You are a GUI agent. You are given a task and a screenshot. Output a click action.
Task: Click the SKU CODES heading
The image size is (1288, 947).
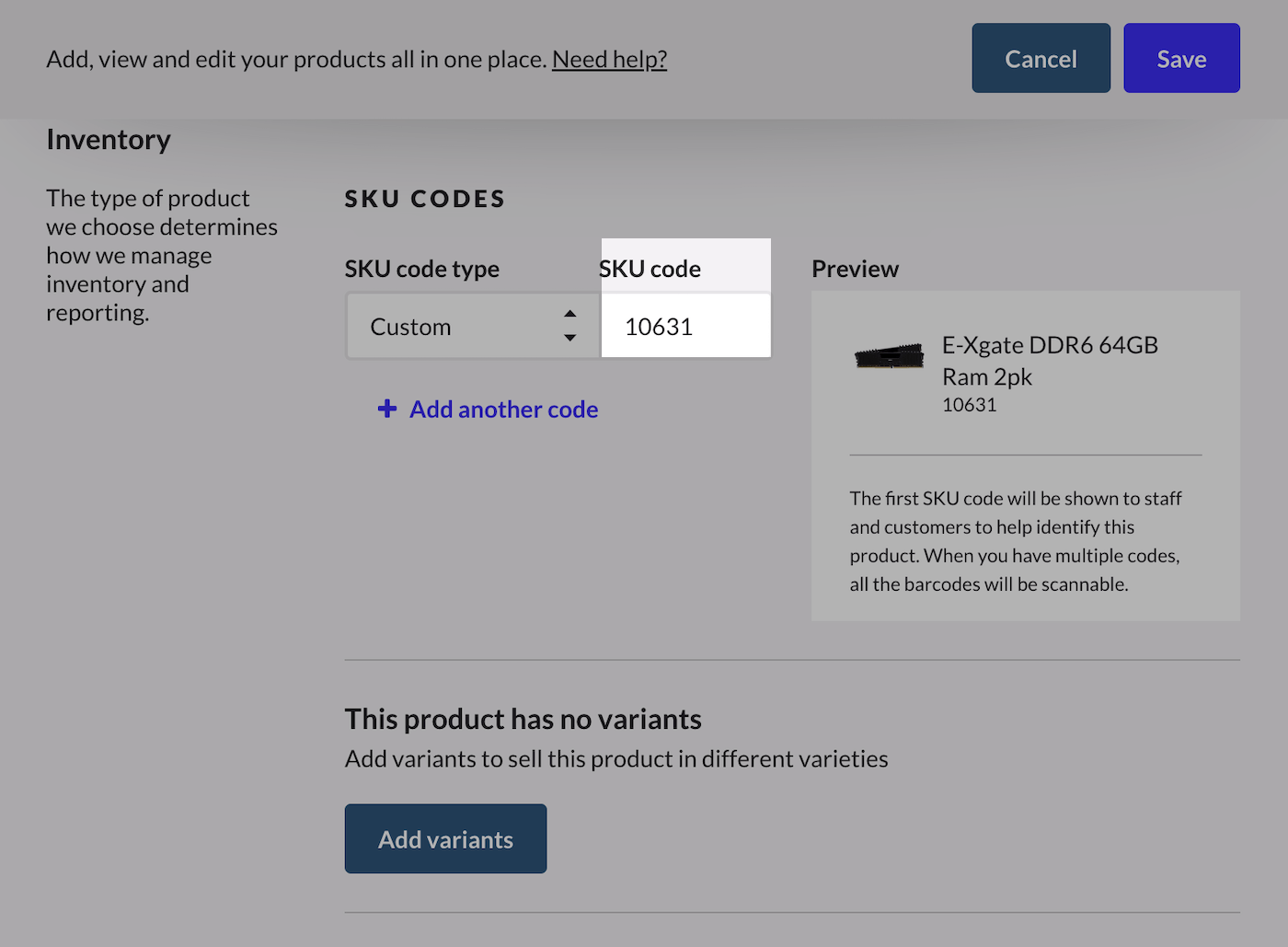pyautogui.click(x=425, y=199)
